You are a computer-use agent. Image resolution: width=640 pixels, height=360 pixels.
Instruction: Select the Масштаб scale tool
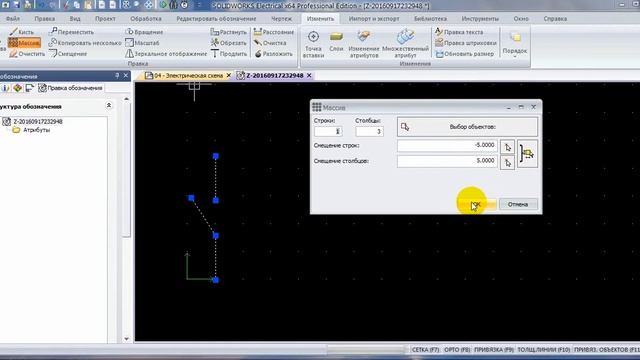click(x=142, y=43)
